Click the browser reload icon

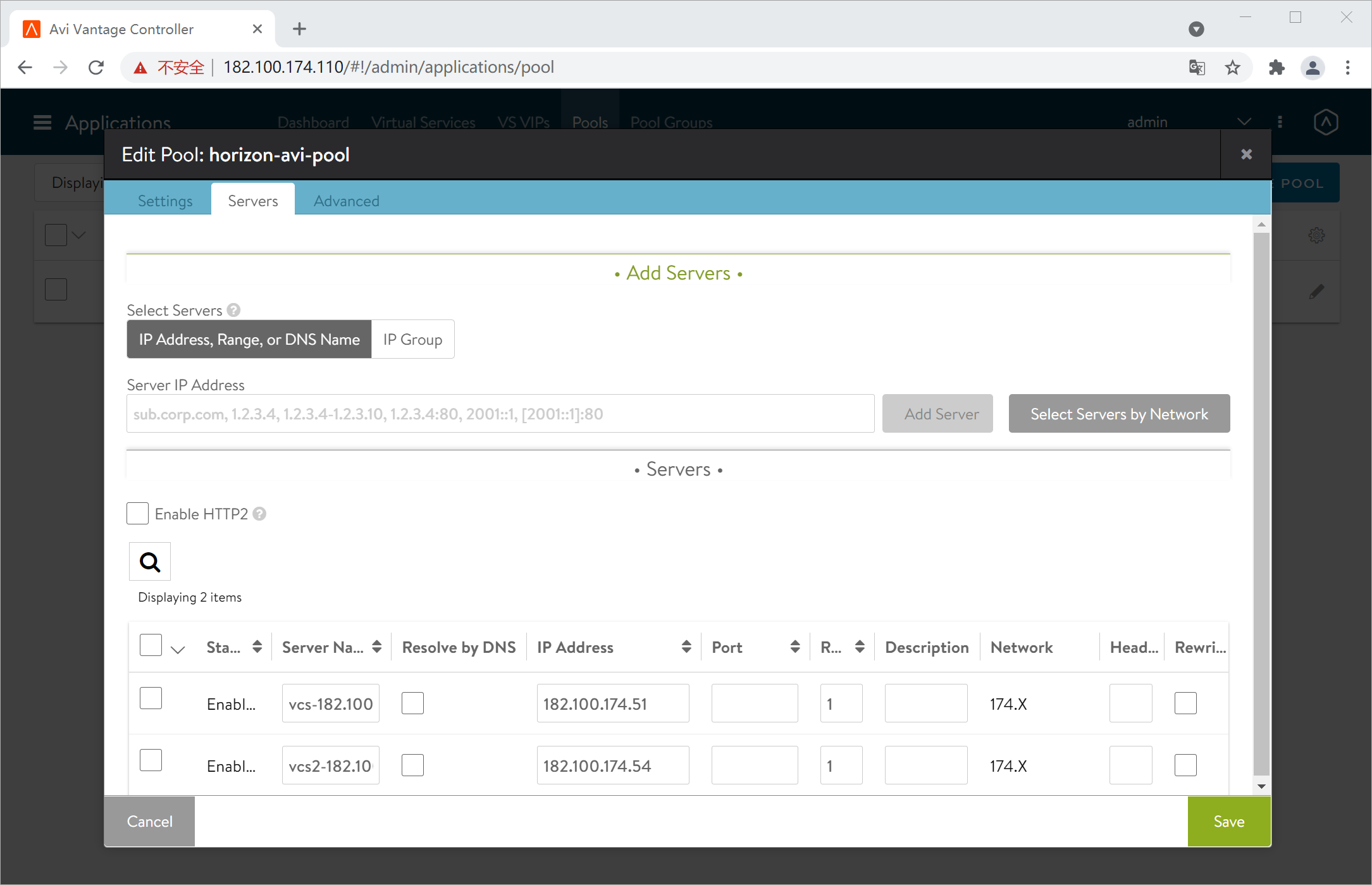(96, 67)
